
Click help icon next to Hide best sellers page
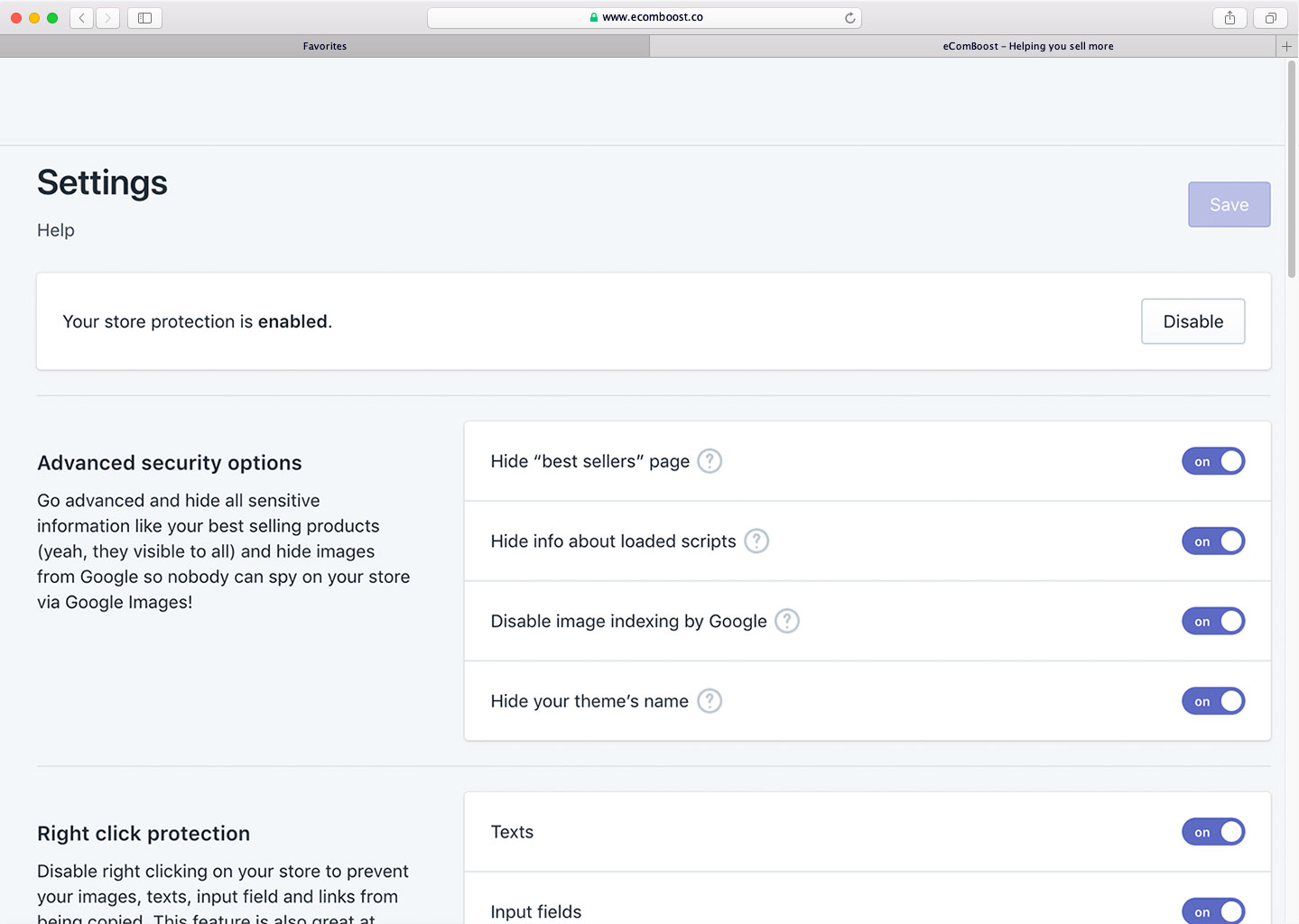pyautogui.click(x=710, y=461)
